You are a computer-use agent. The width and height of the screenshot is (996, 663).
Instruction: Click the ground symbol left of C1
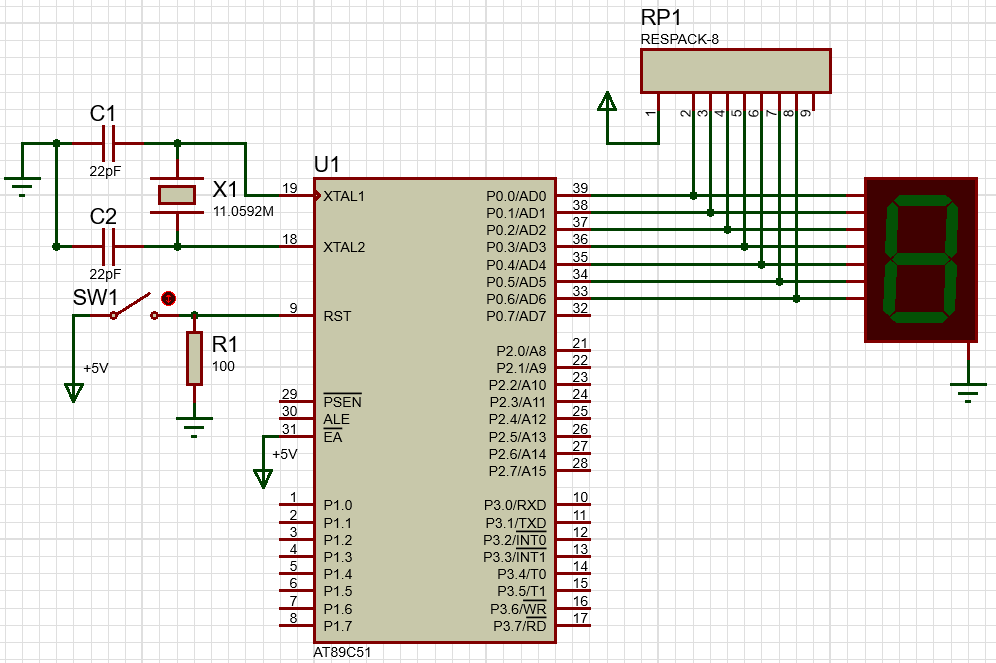tap(22, 186)
